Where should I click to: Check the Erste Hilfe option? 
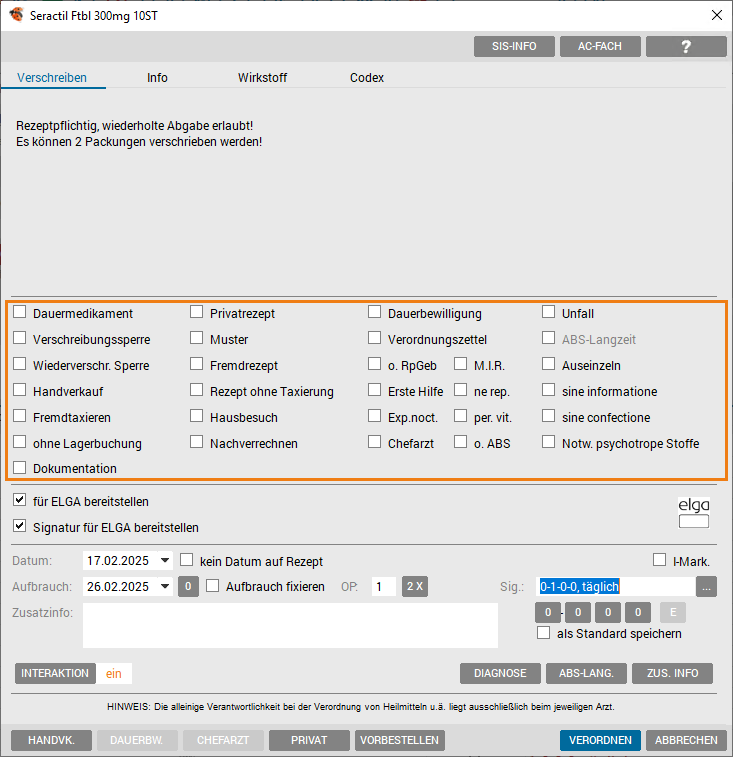(374, 390)
